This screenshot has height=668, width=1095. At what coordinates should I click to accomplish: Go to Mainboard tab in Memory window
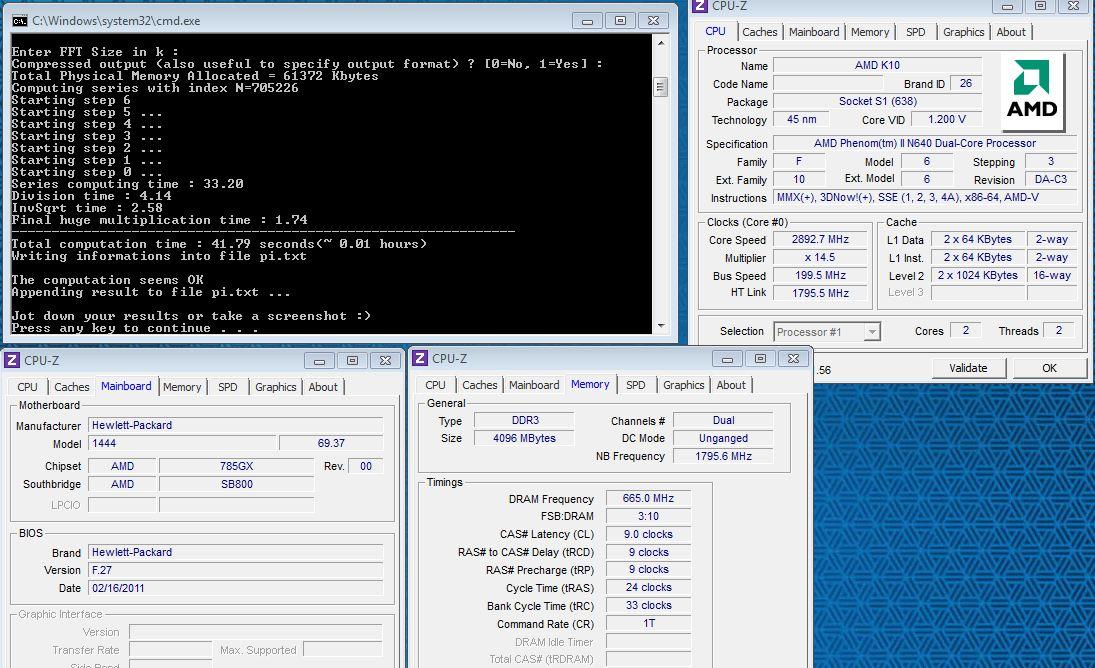(x=534, y=385)
